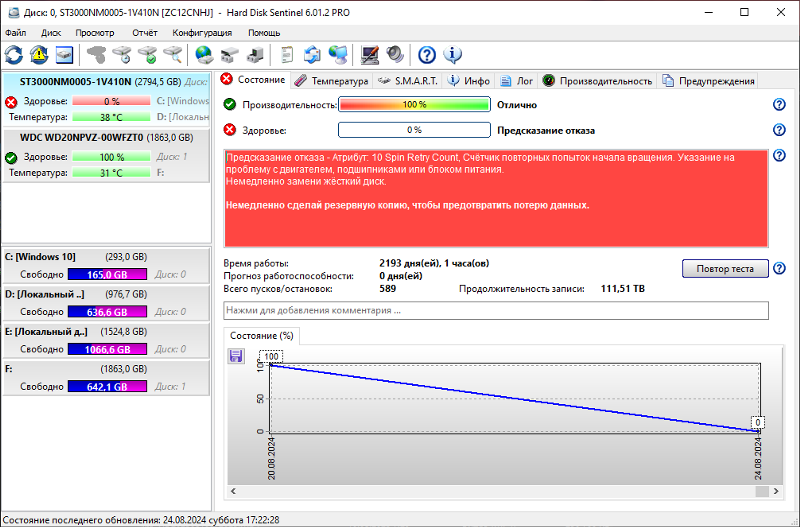Save the chart using the floppy disk icon
Viewport: 800px width, 527px height.
pyautogui.click(x=236, y=356)
